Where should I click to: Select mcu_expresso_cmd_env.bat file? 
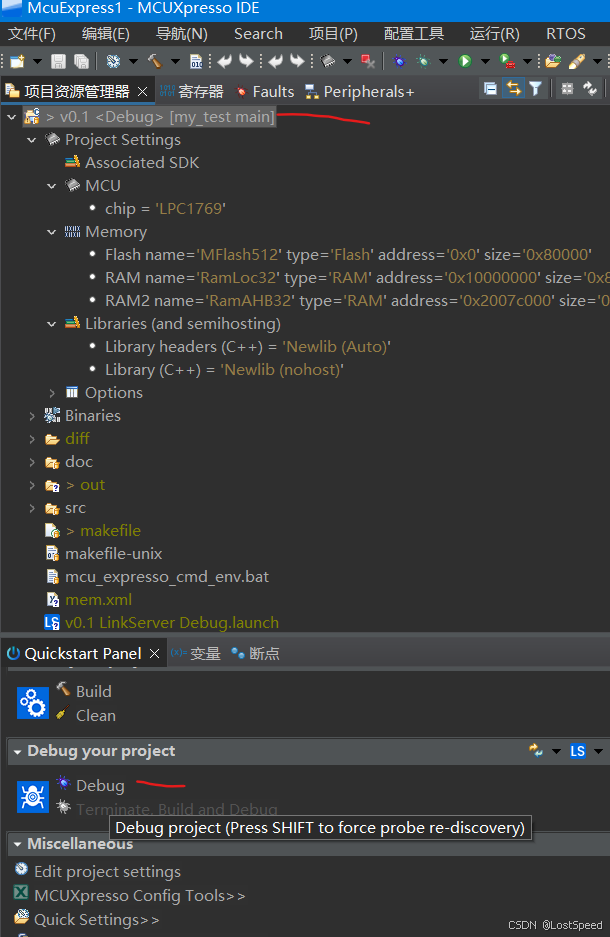167,577
